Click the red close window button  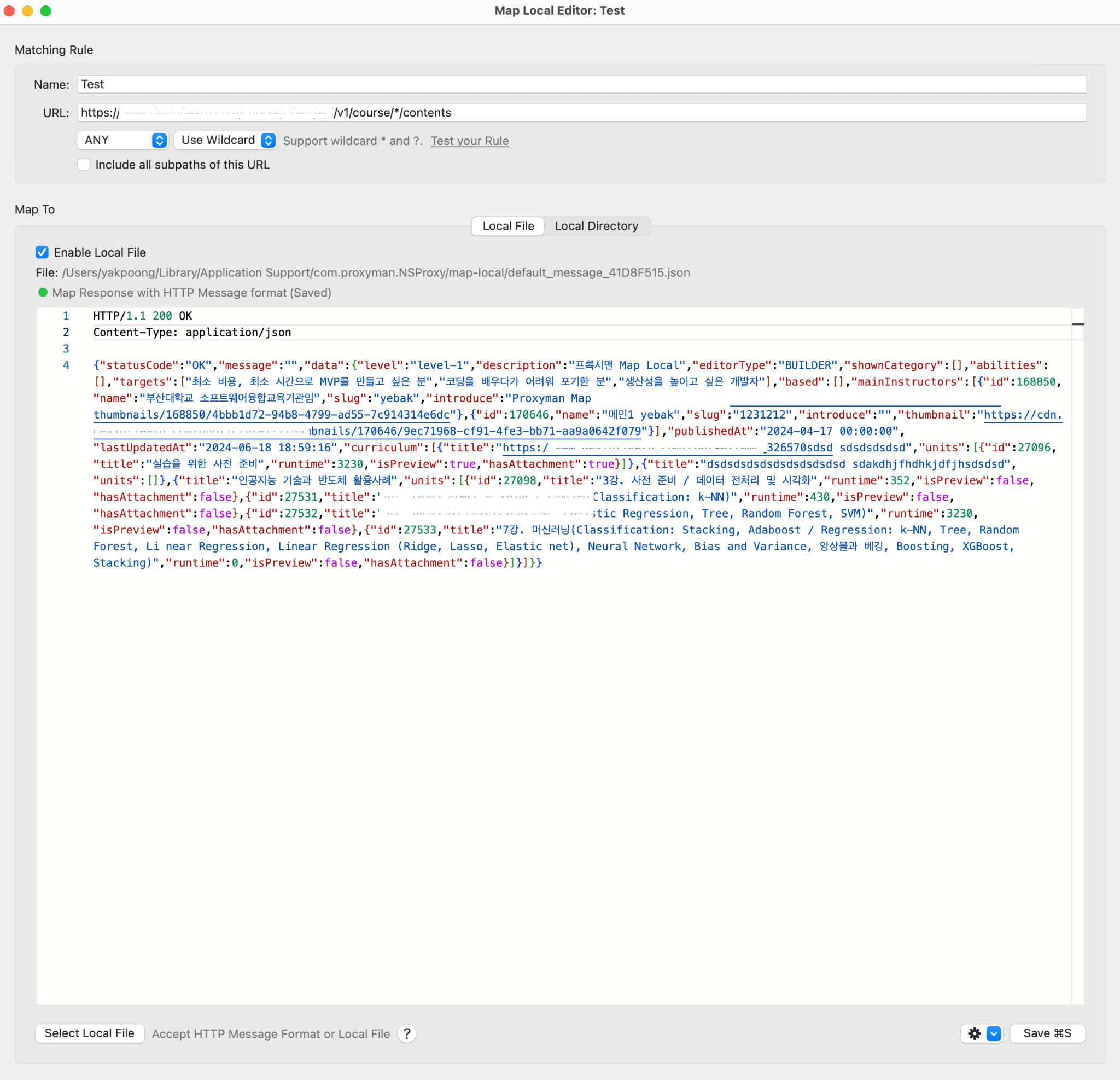tap(9, 11)
